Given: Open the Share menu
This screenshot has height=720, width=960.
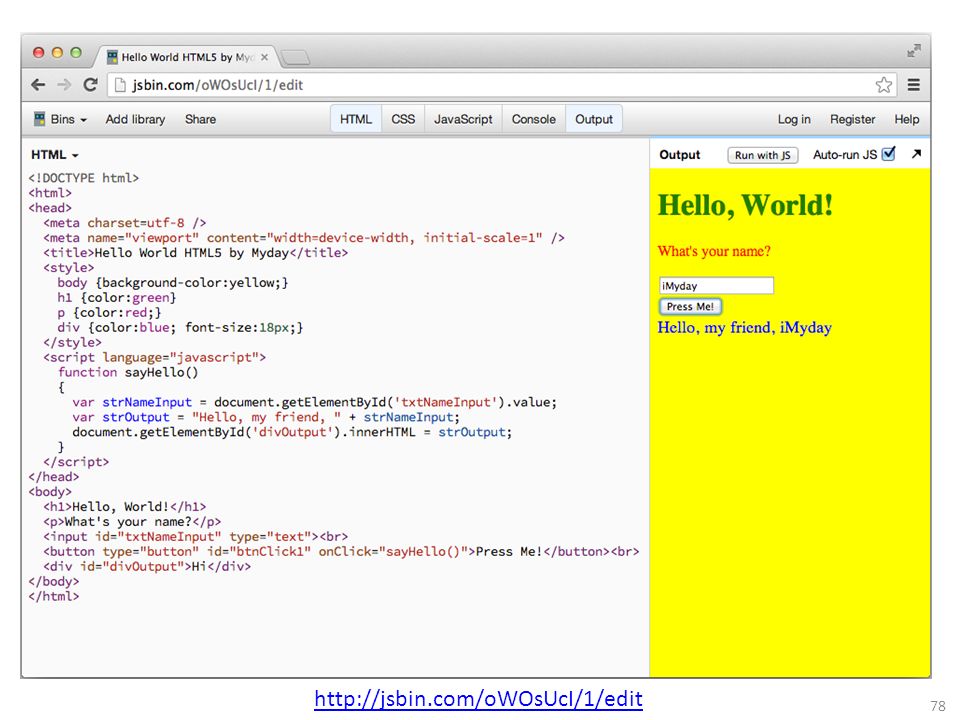Looking at the screenshot, I should pyautogui.click(x=200, y=119).
